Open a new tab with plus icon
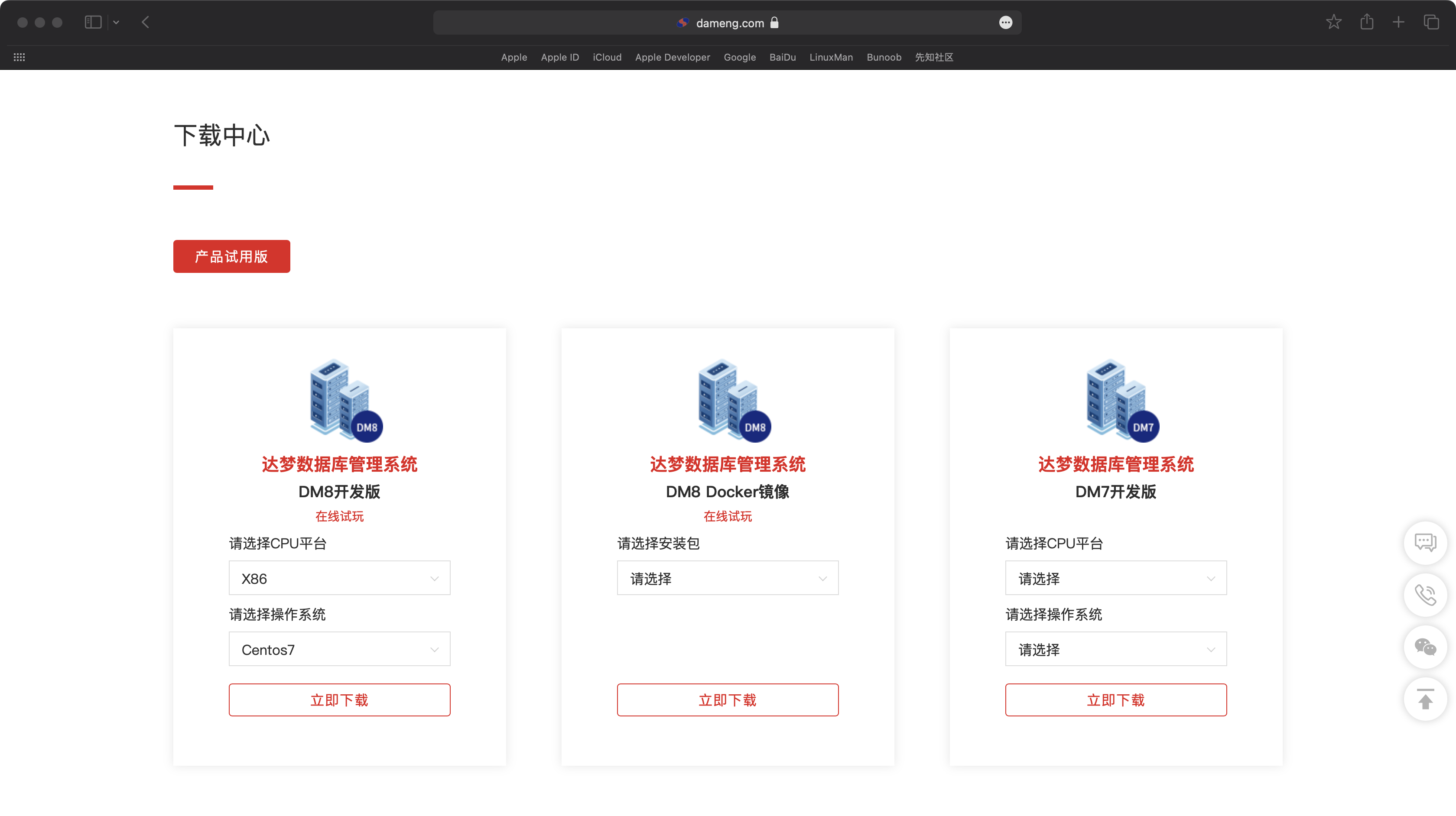 (1398, 22)
